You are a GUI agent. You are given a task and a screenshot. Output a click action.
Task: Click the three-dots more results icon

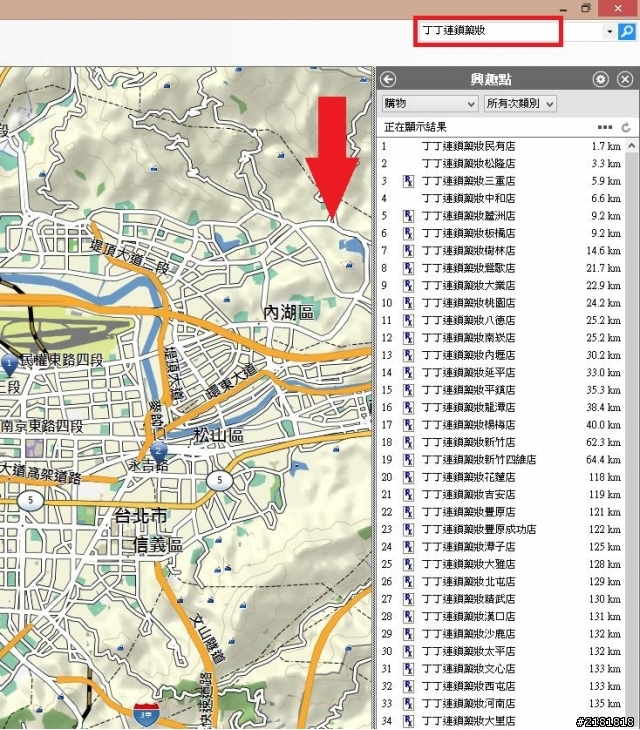(605, 127)
